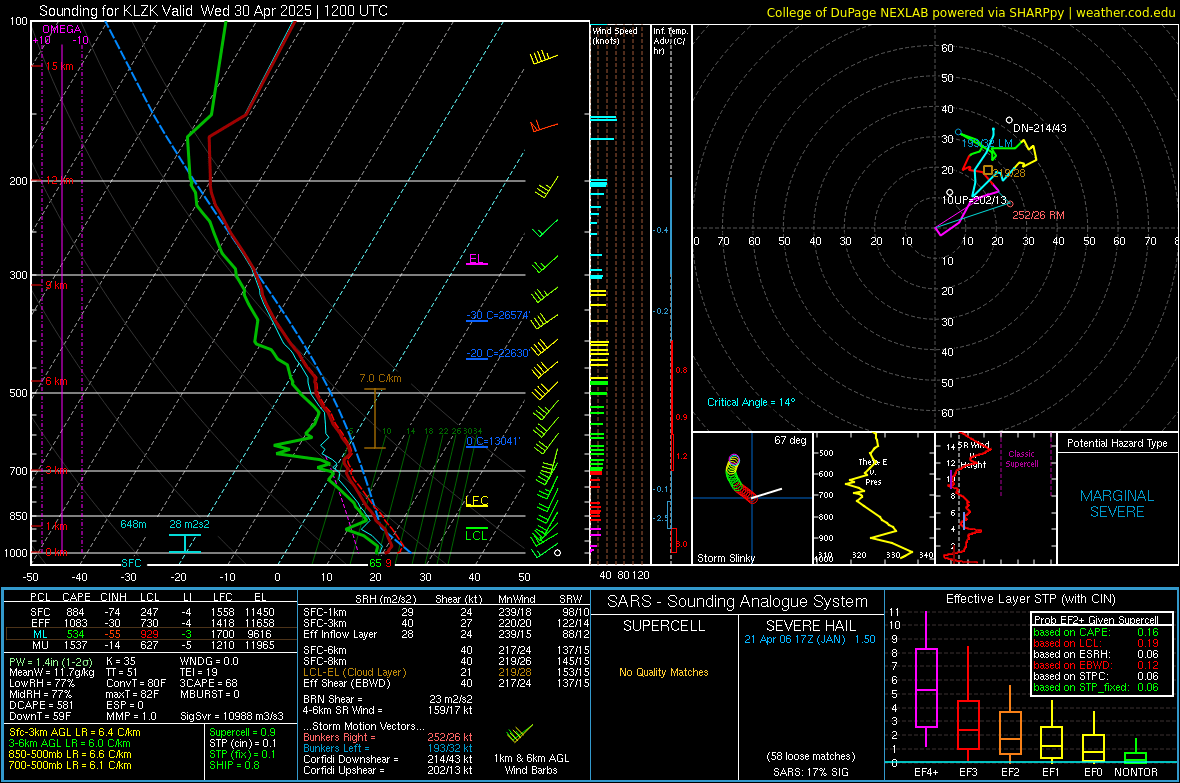The image size is (1180, 783).
Task: Click the 'based on CAPE: 0.16' probability
Action: [1096, 632]
